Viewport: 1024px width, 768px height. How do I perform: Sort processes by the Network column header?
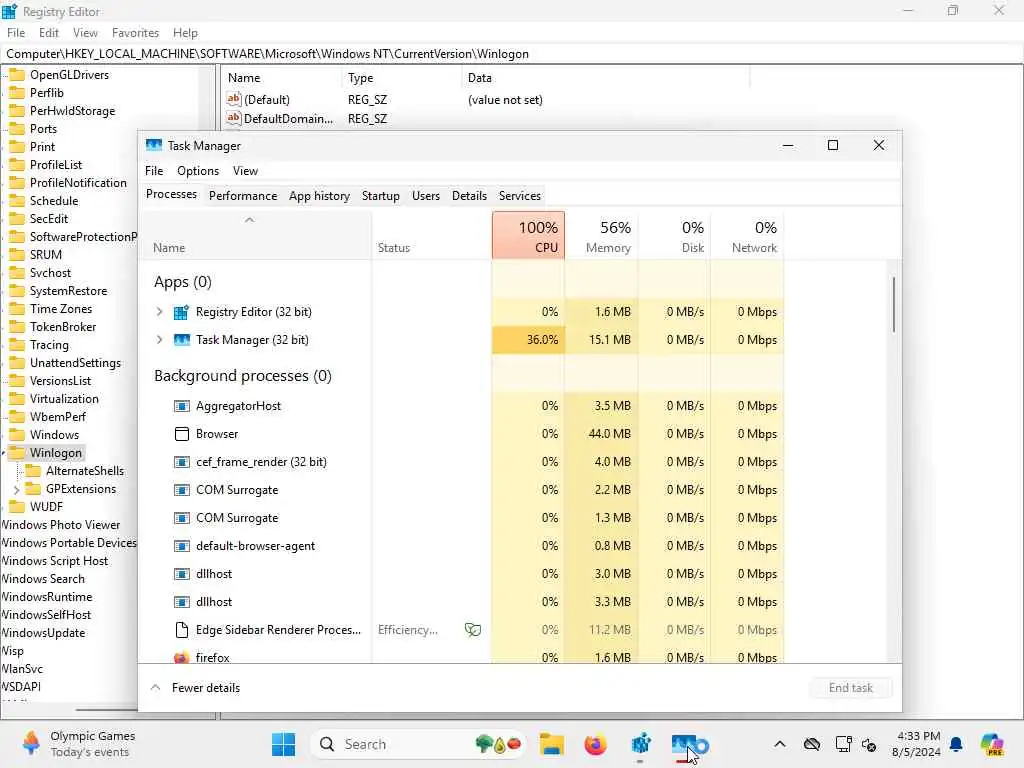click(748, 236)
